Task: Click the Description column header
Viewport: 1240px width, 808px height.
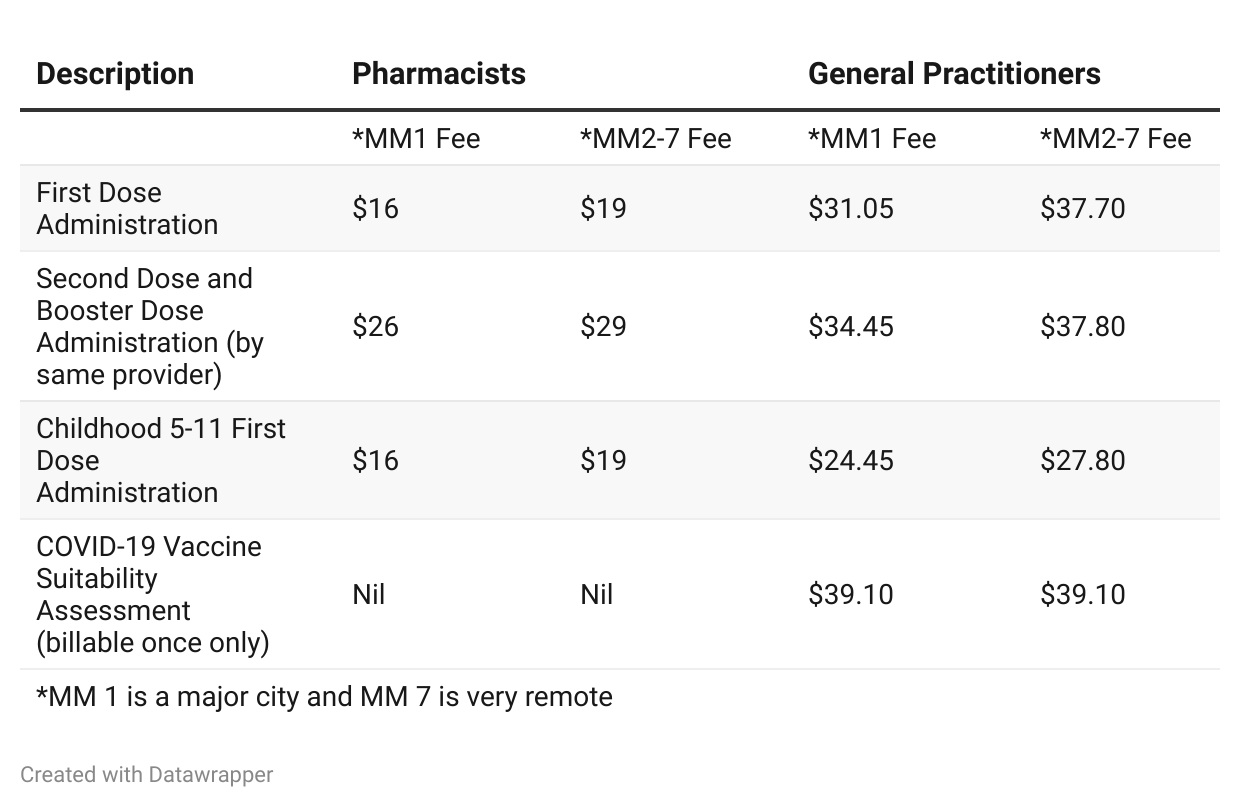Action: (x=115, y=74)
